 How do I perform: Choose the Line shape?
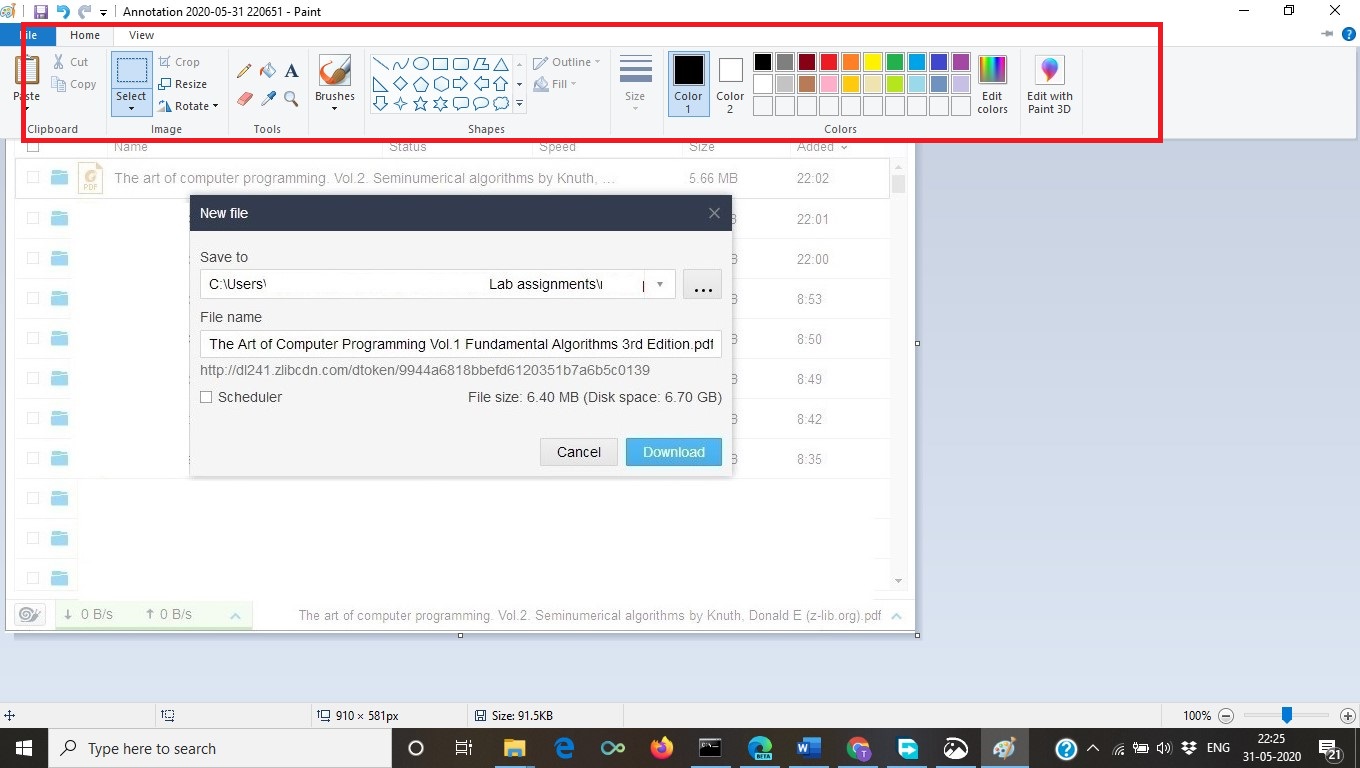380,64
